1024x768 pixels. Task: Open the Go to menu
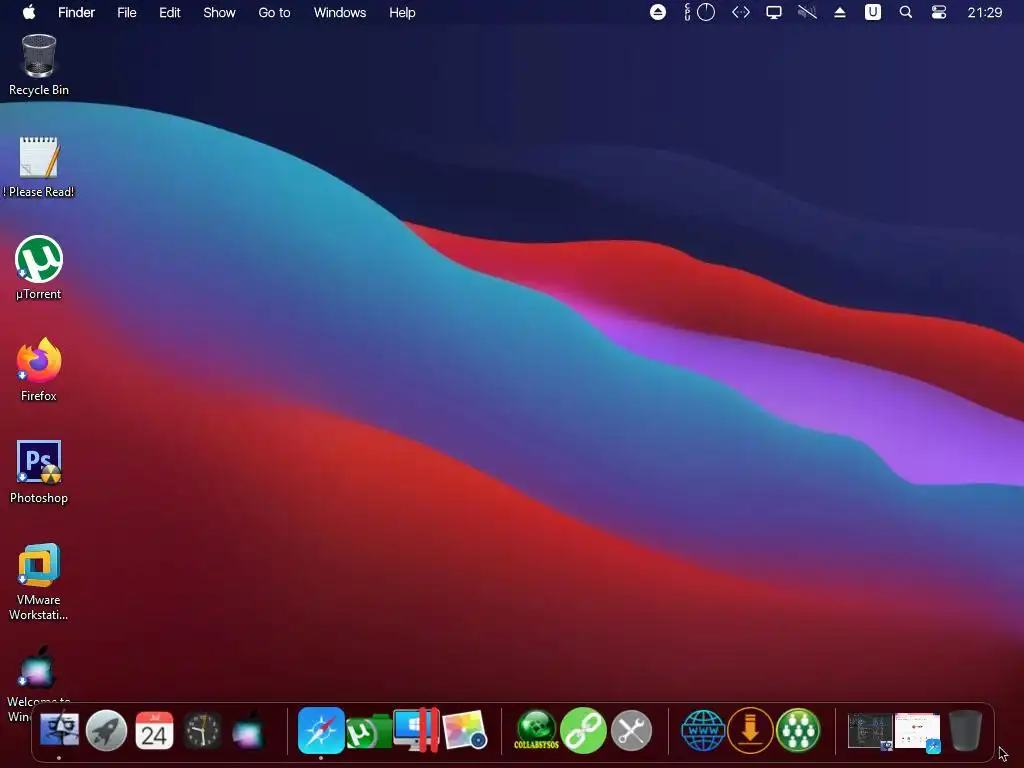[274, 12]
